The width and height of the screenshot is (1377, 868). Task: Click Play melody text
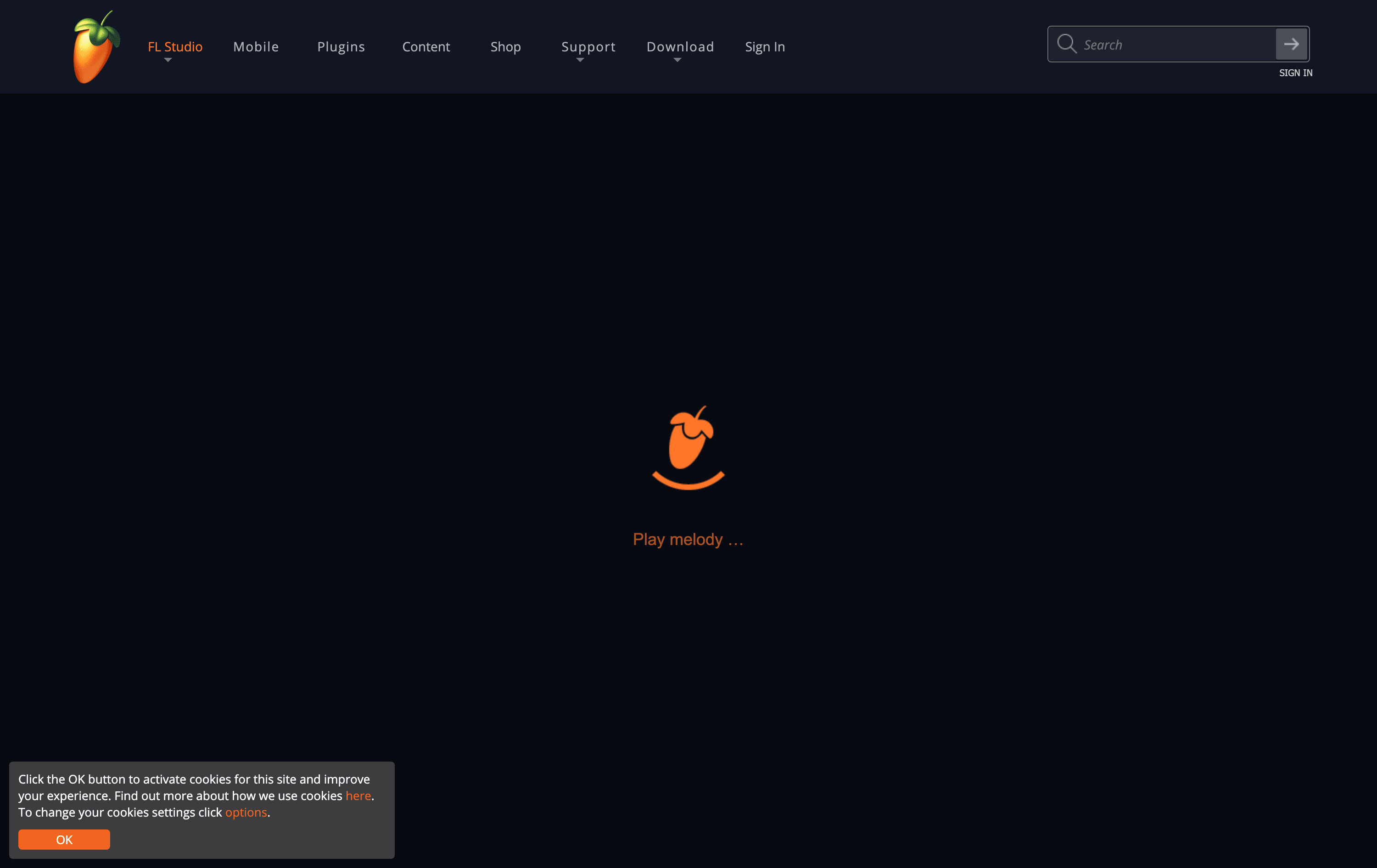click(x=688, y=540)
